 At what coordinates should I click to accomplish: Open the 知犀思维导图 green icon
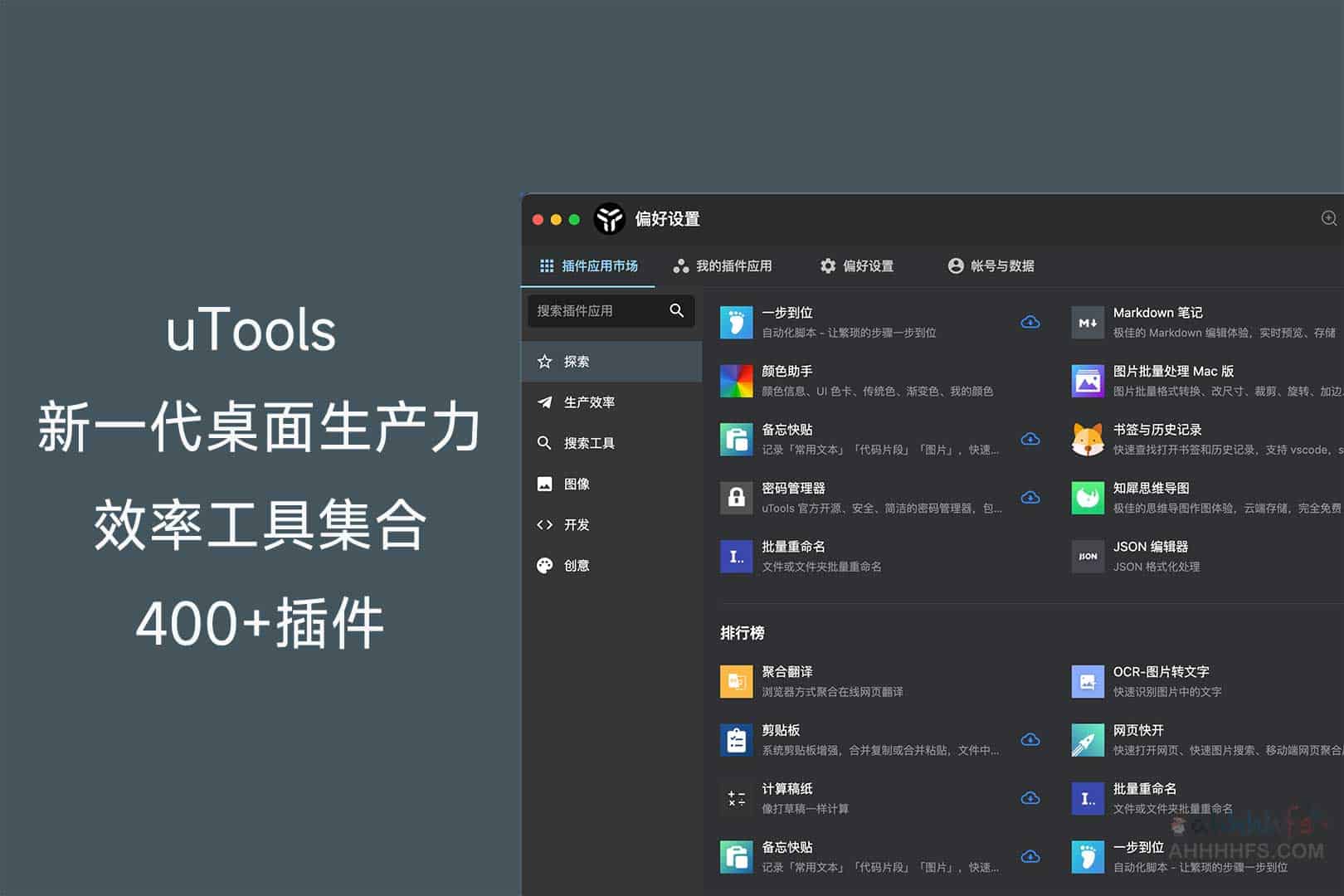(1088, 498)
